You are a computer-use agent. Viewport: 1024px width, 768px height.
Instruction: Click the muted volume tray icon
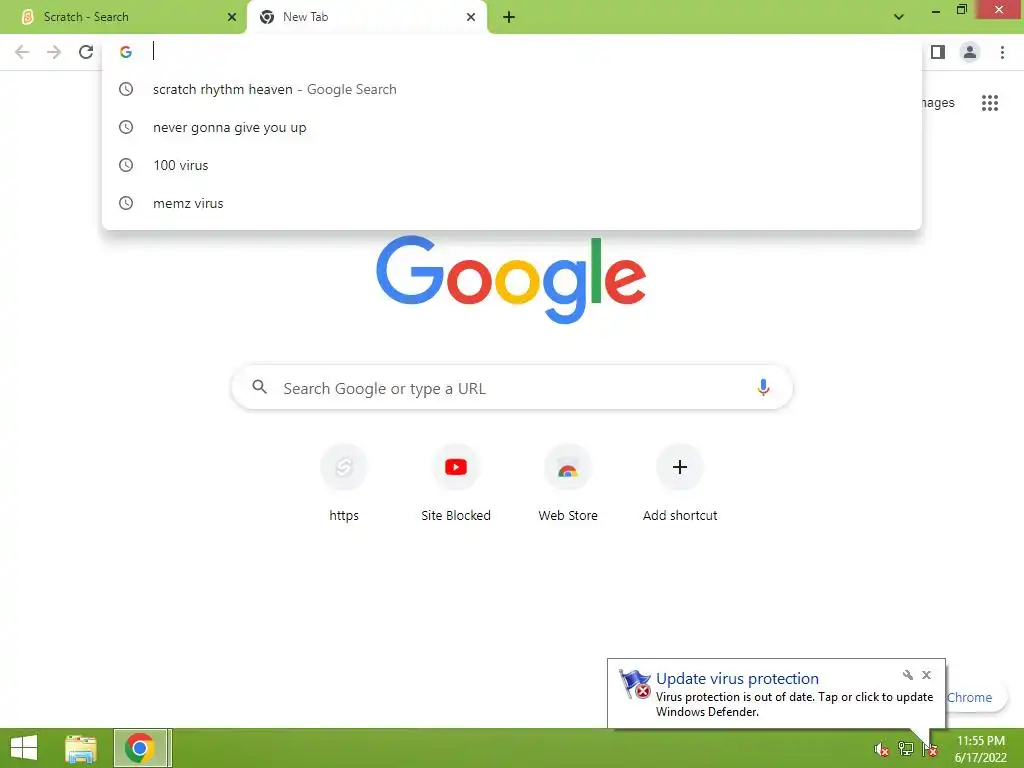pyautogui.click(x=881, y=749)
